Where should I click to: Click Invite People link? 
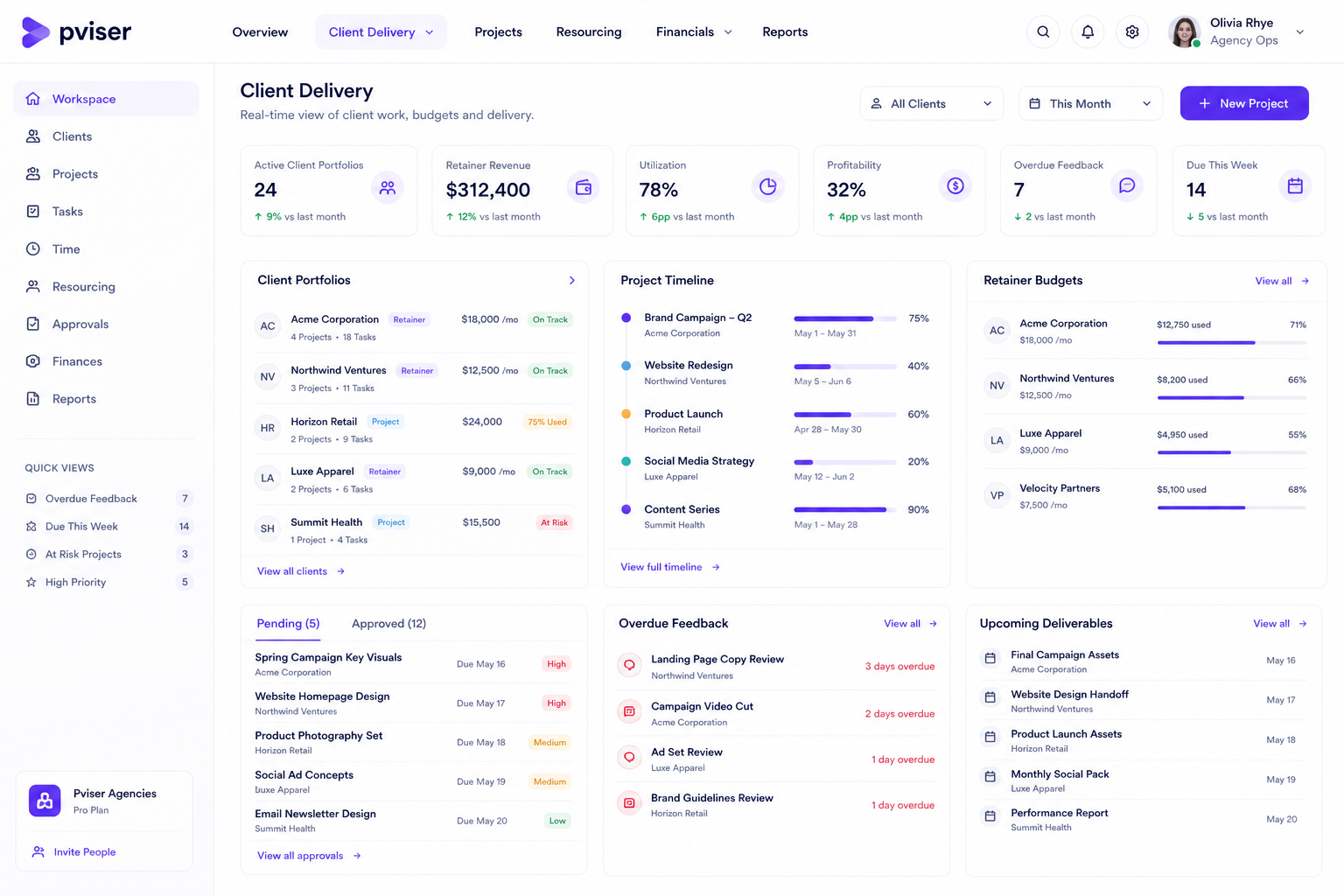click(74, 852)
